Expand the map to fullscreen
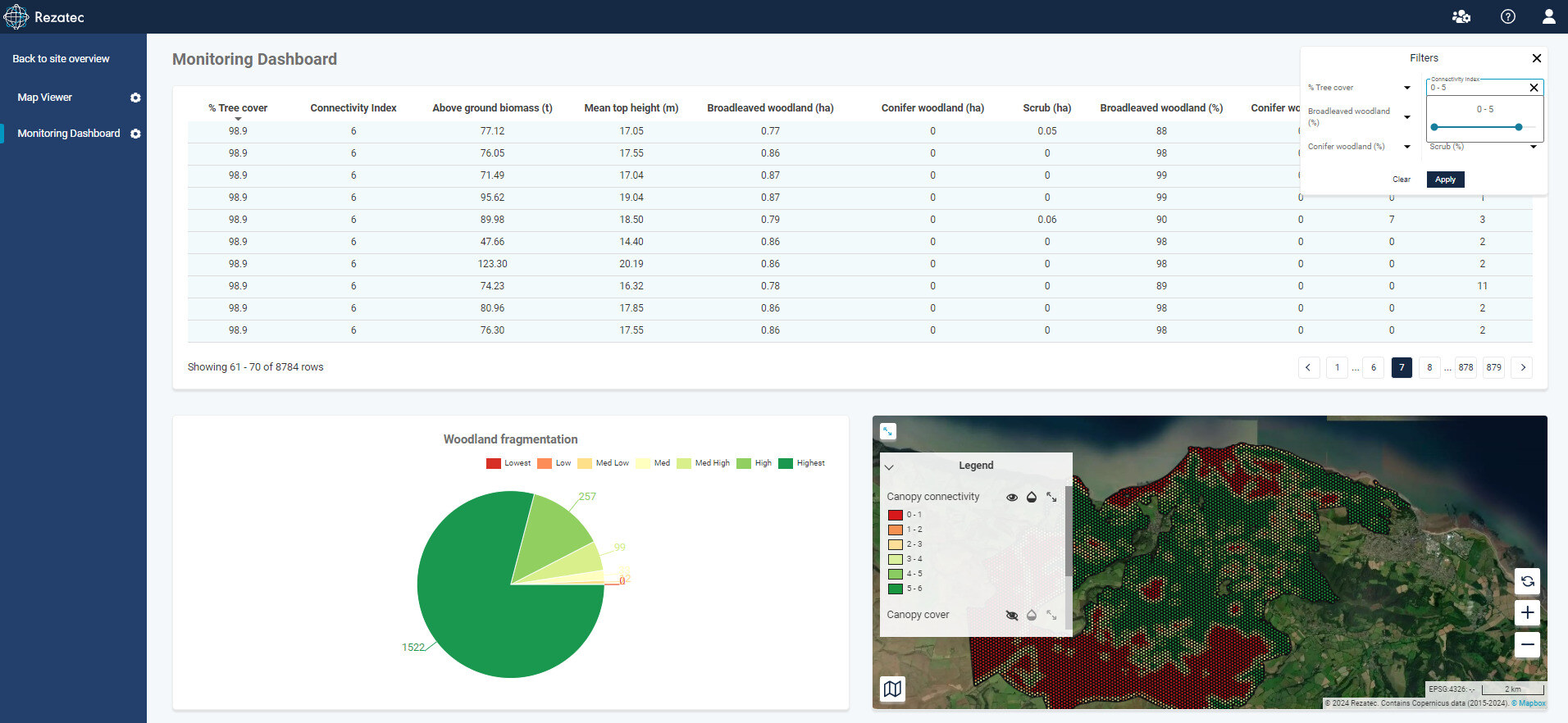Screen dimensions: 1568x723 pos(888,431)
